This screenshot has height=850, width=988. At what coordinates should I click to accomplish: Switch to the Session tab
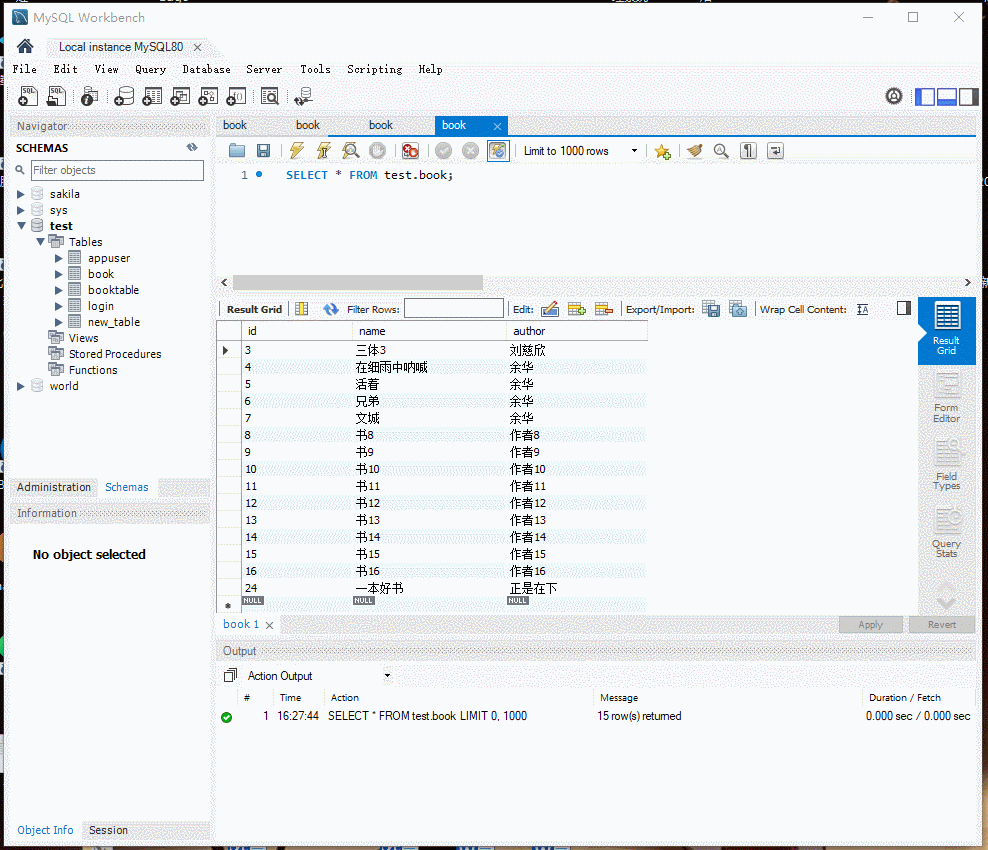[x=108, y=830]
